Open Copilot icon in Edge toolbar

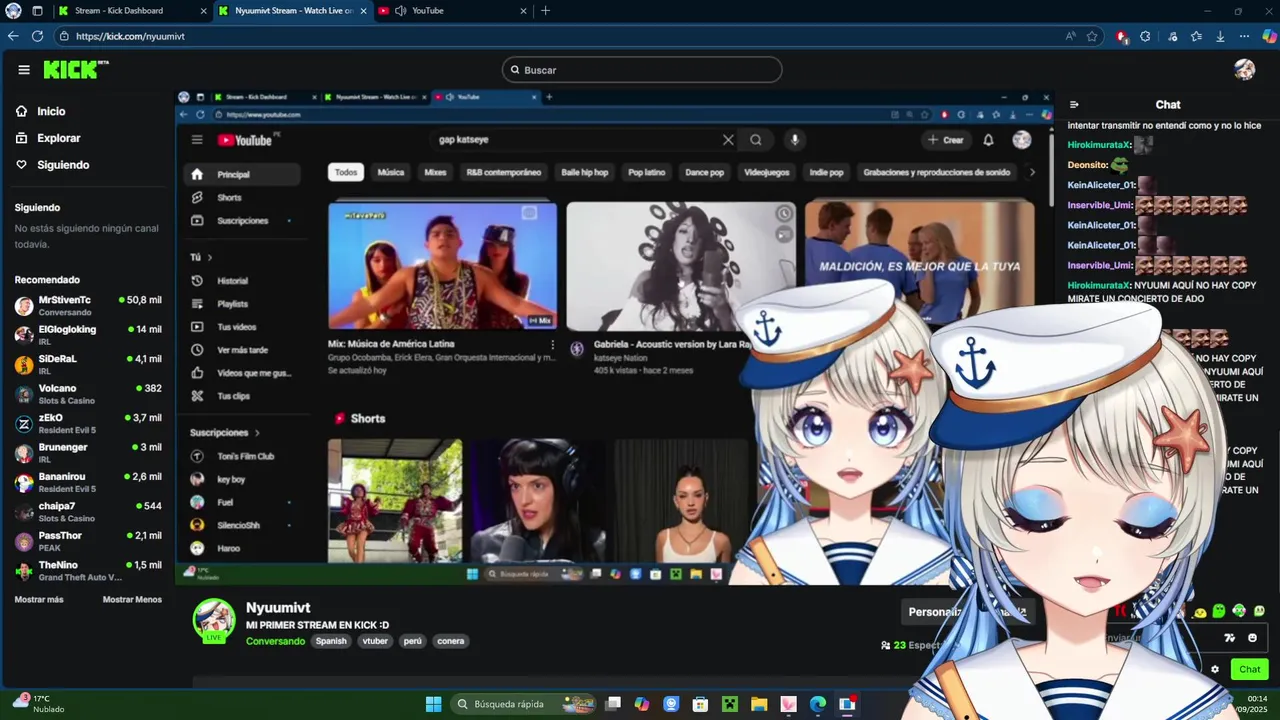(x=1268, y=36)
